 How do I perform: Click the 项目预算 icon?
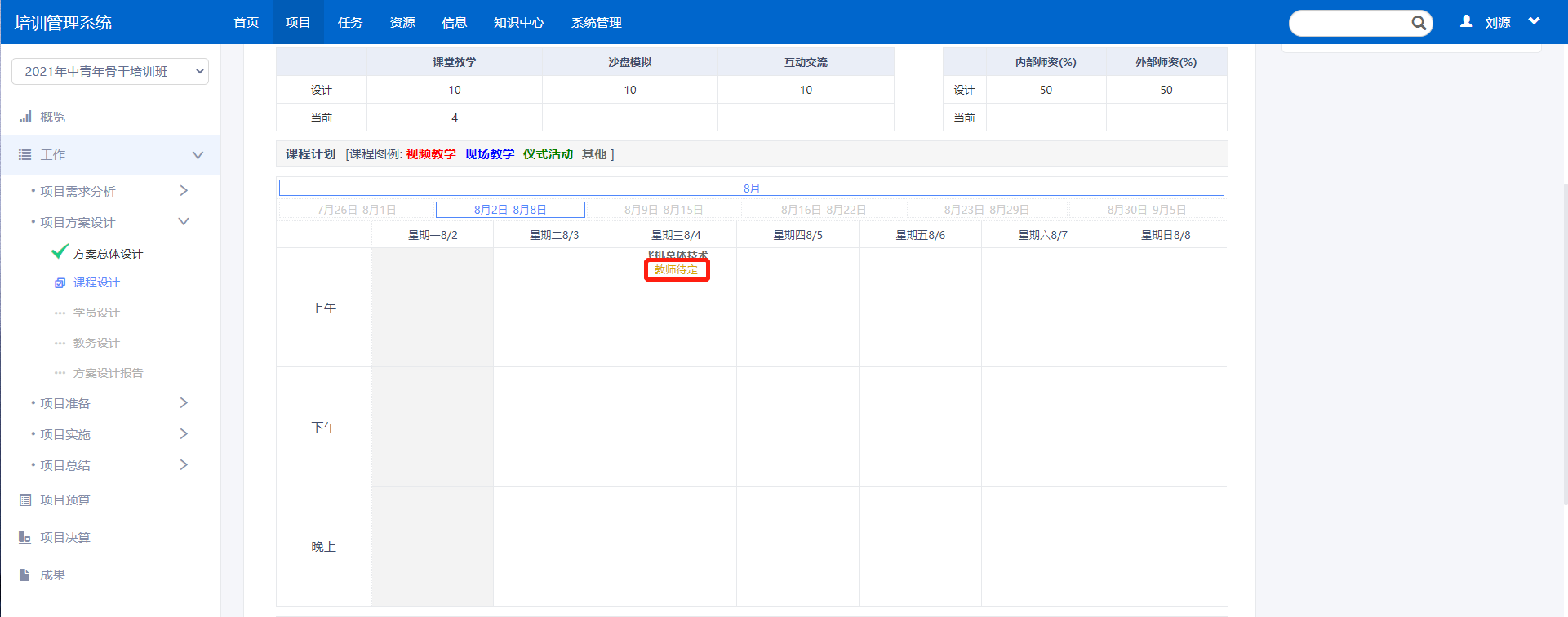[25, 499]
